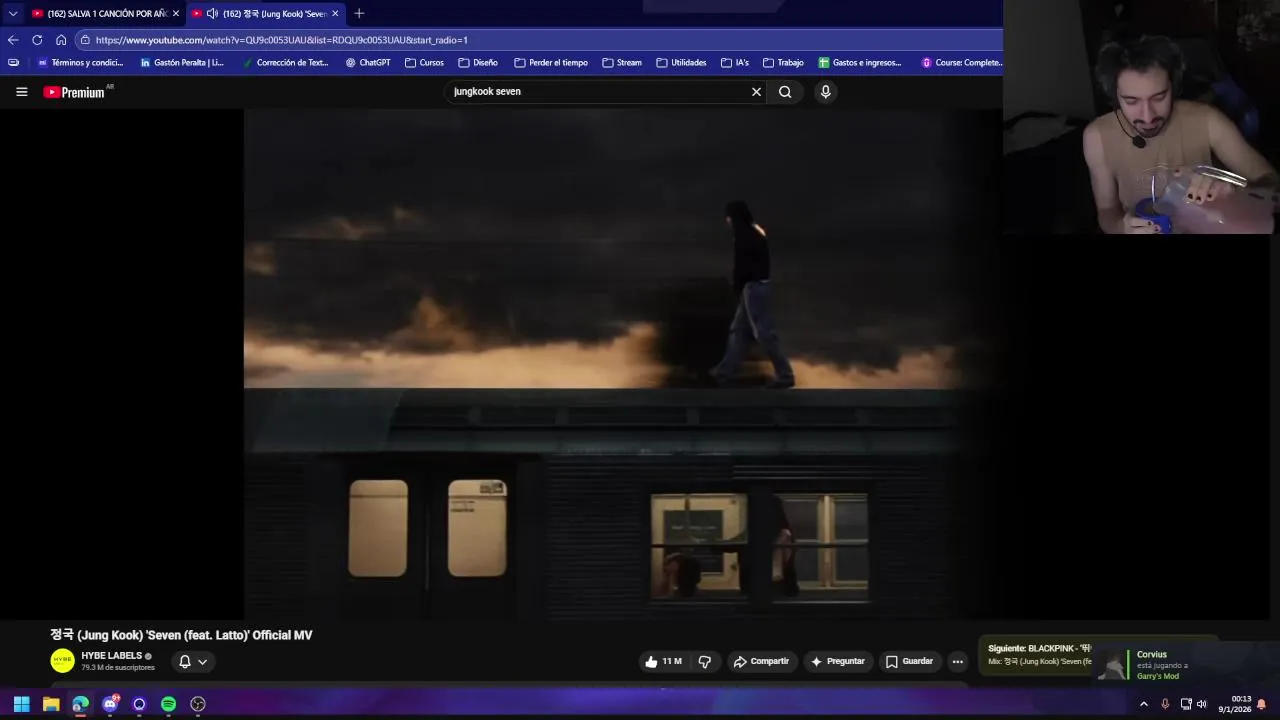The image size is (1280, 720).
Task: Open the IA's bookmark folder
Action: point(735,62)
